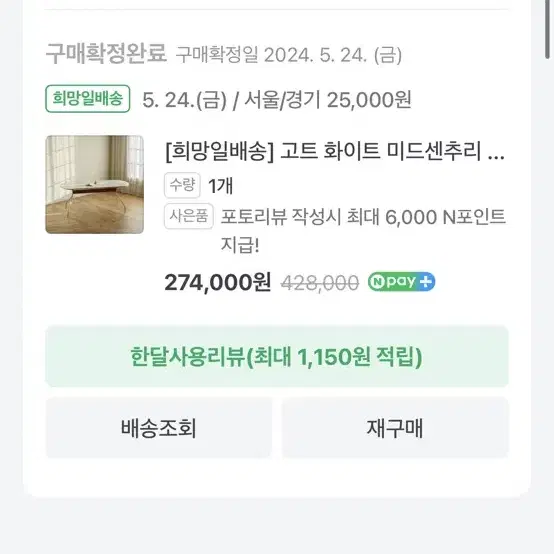
Task: Click the 수량 quantity tag
Action: pos(182,185)
